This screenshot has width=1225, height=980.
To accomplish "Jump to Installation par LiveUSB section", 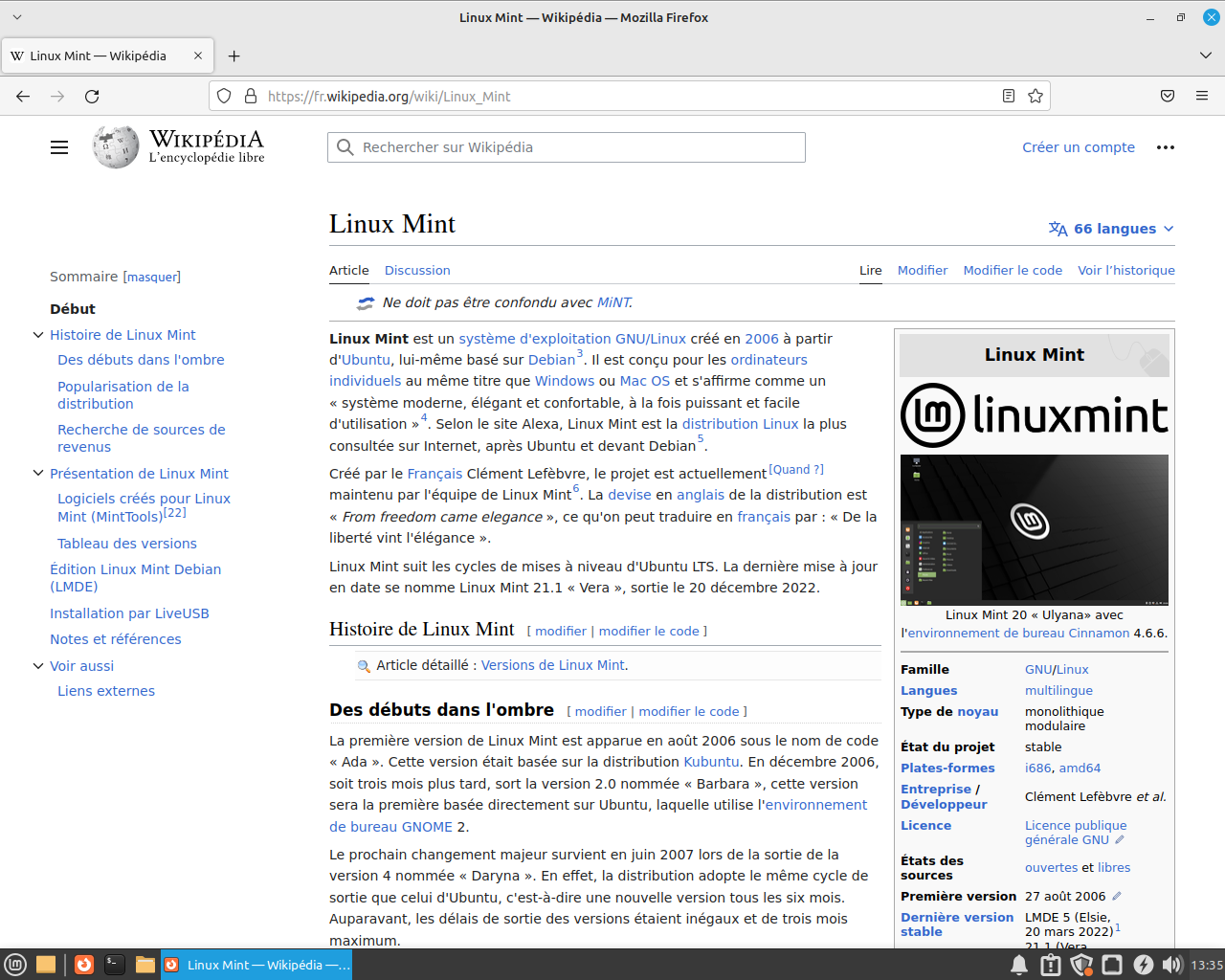I will (x=129, y=613).
